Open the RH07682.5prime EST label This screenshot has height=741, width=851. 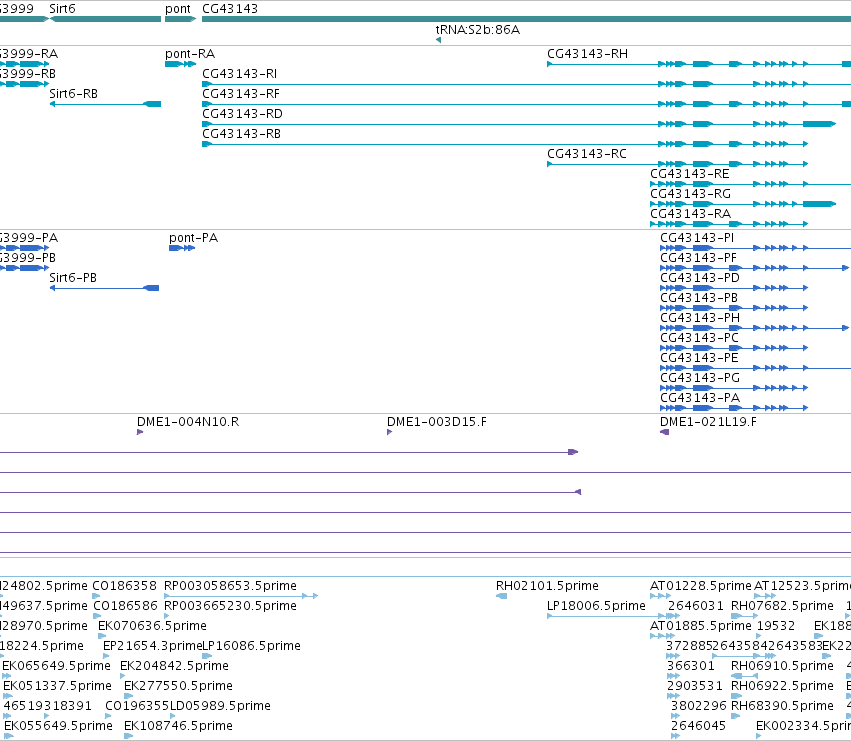782,606
